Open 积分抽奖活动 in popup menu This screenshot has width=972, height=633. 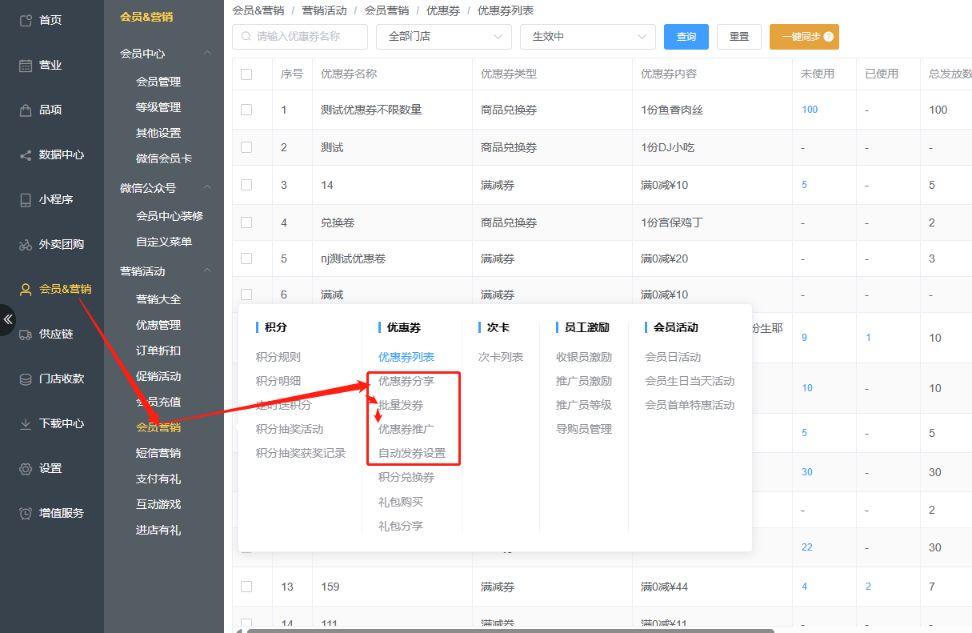click(289, 429)
